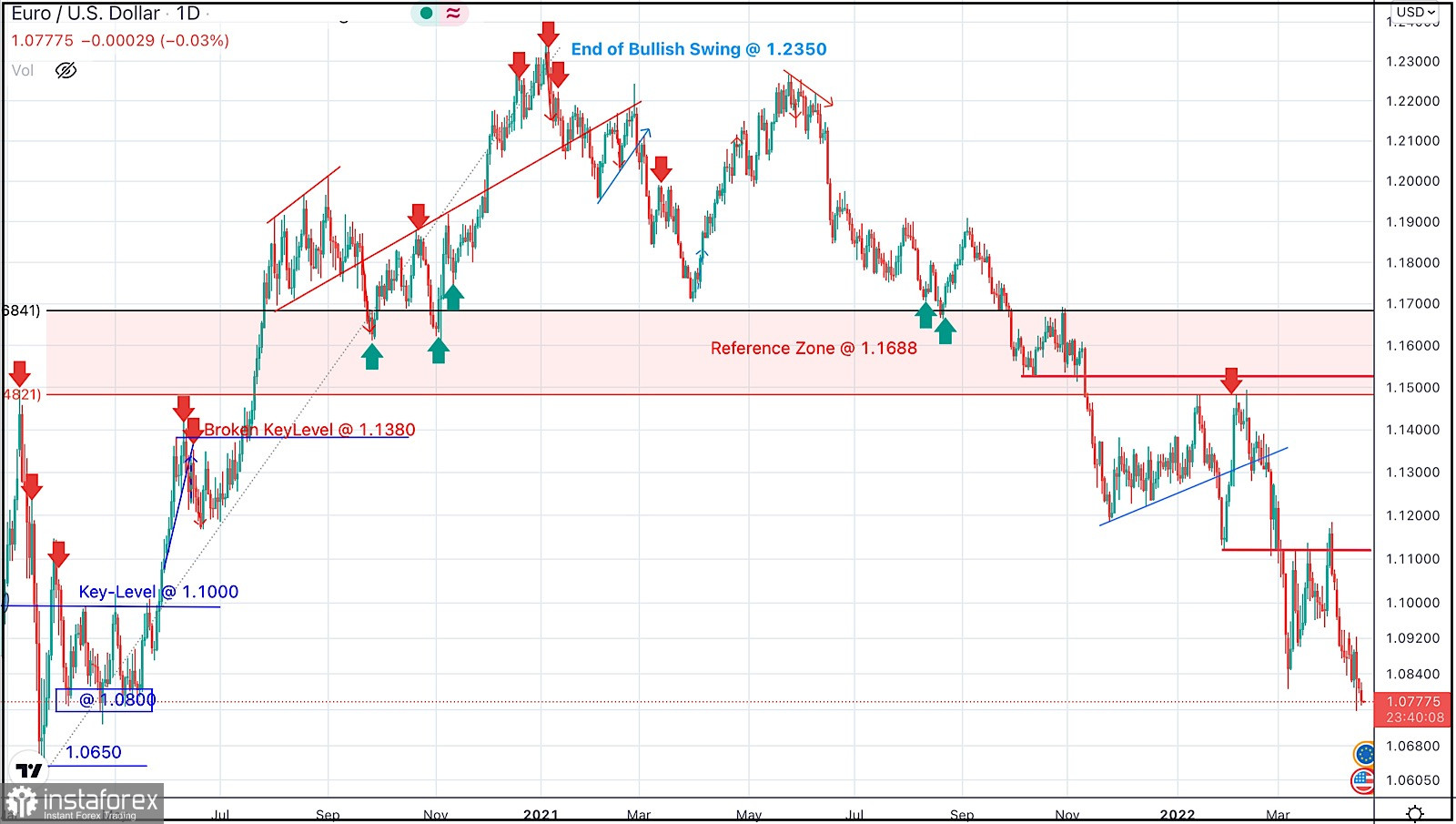The width and height of the screenshot is (1456, 824).
Task: Click the pink approximate-data indicator icon
Action: click(453, 13)
